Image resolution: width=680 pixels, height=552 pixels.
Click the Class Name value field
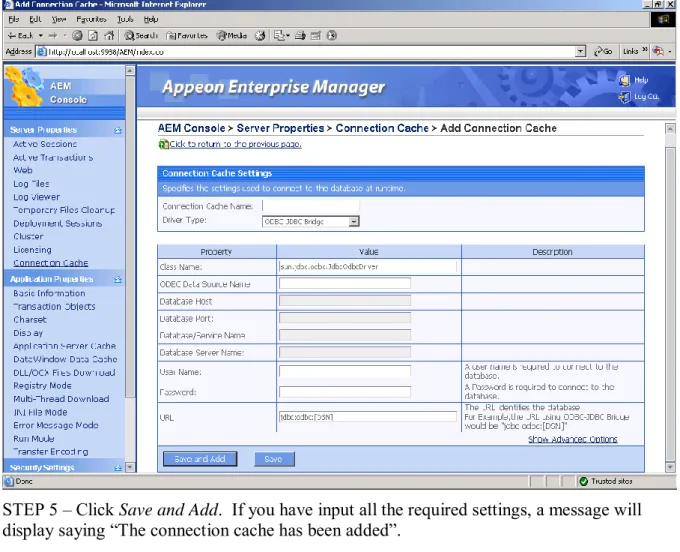click(368, 267)
